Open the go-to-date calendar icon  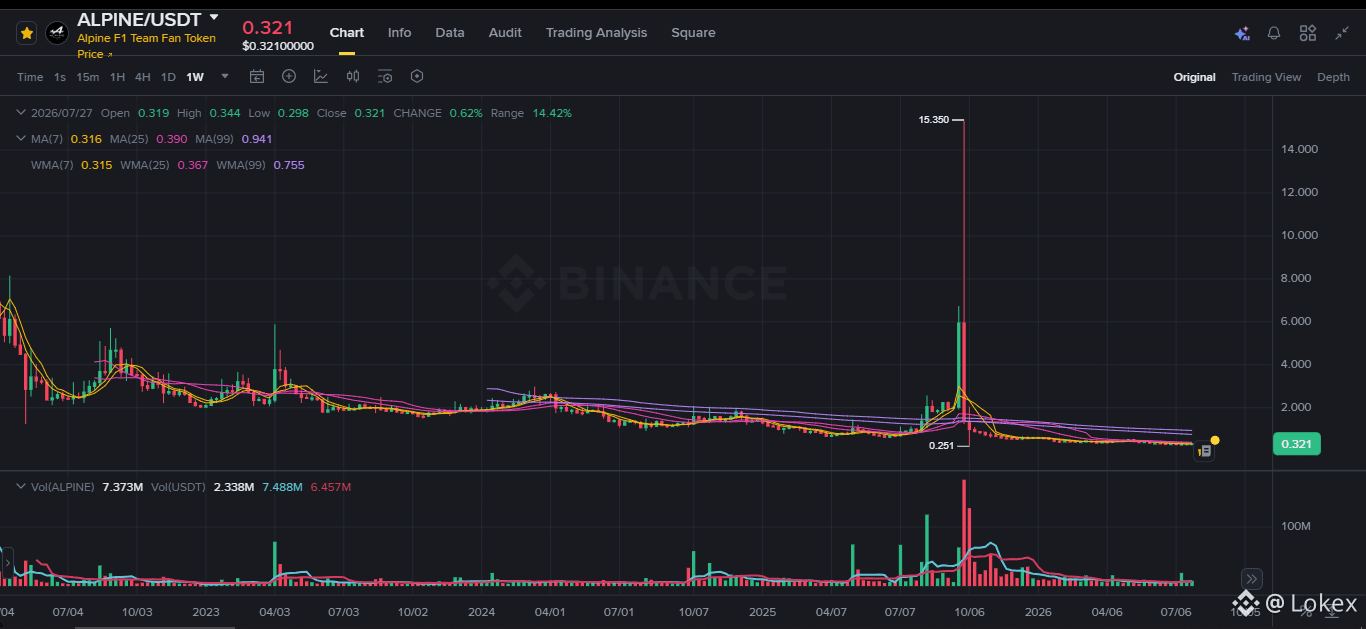pos(257,76)
